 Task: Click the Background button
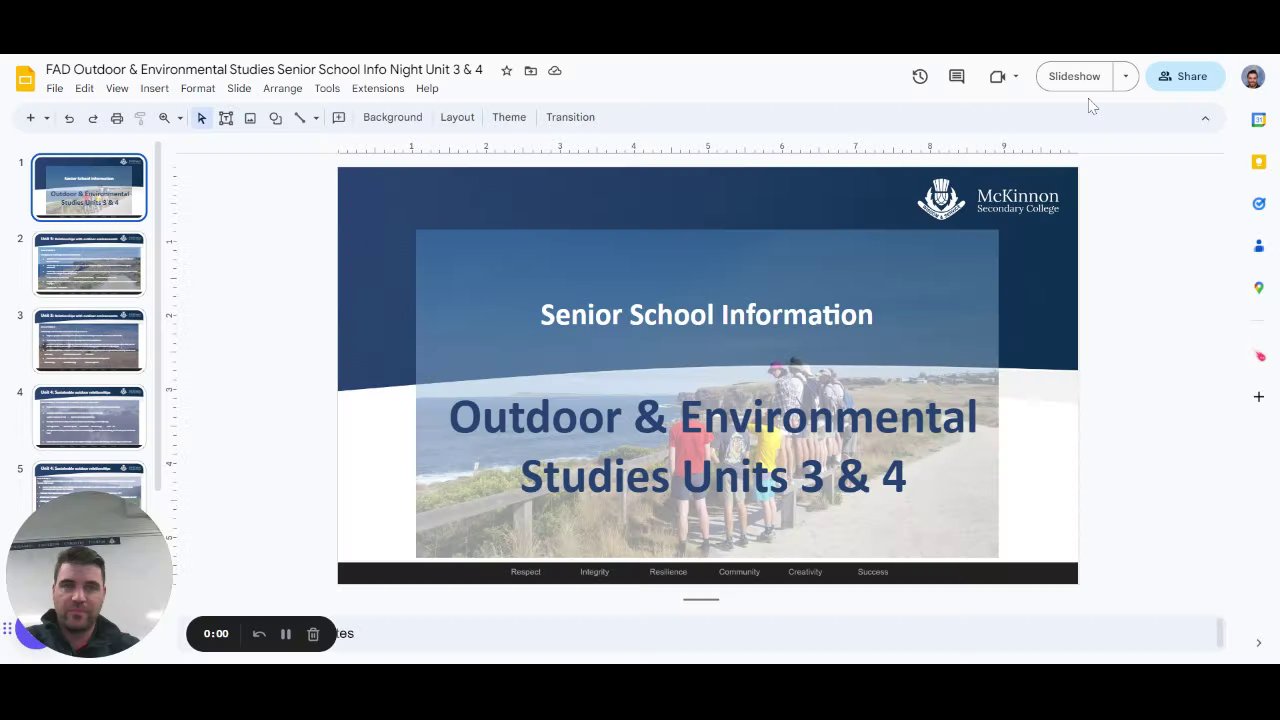pyautogui.click(x=393, y=118)
